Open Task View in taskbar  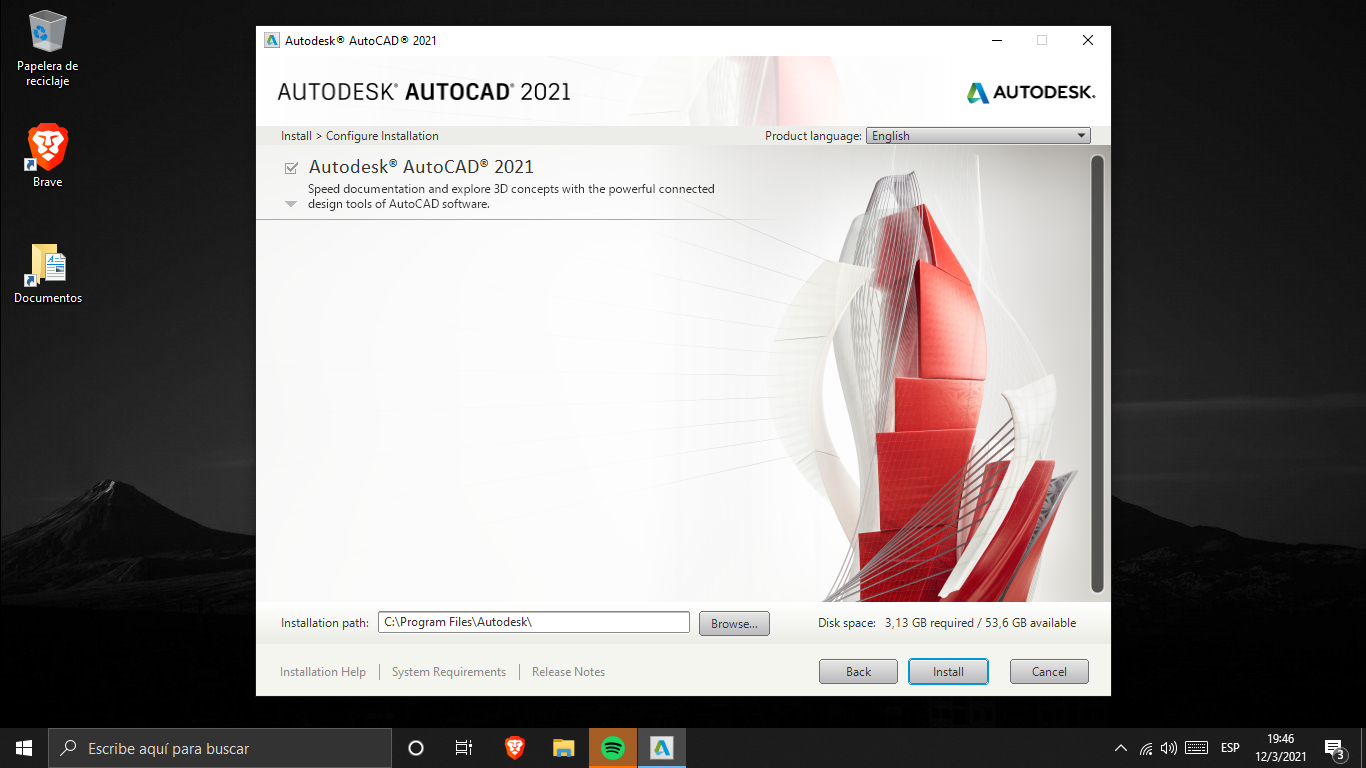pyautogui.click(x=464, y=748)
